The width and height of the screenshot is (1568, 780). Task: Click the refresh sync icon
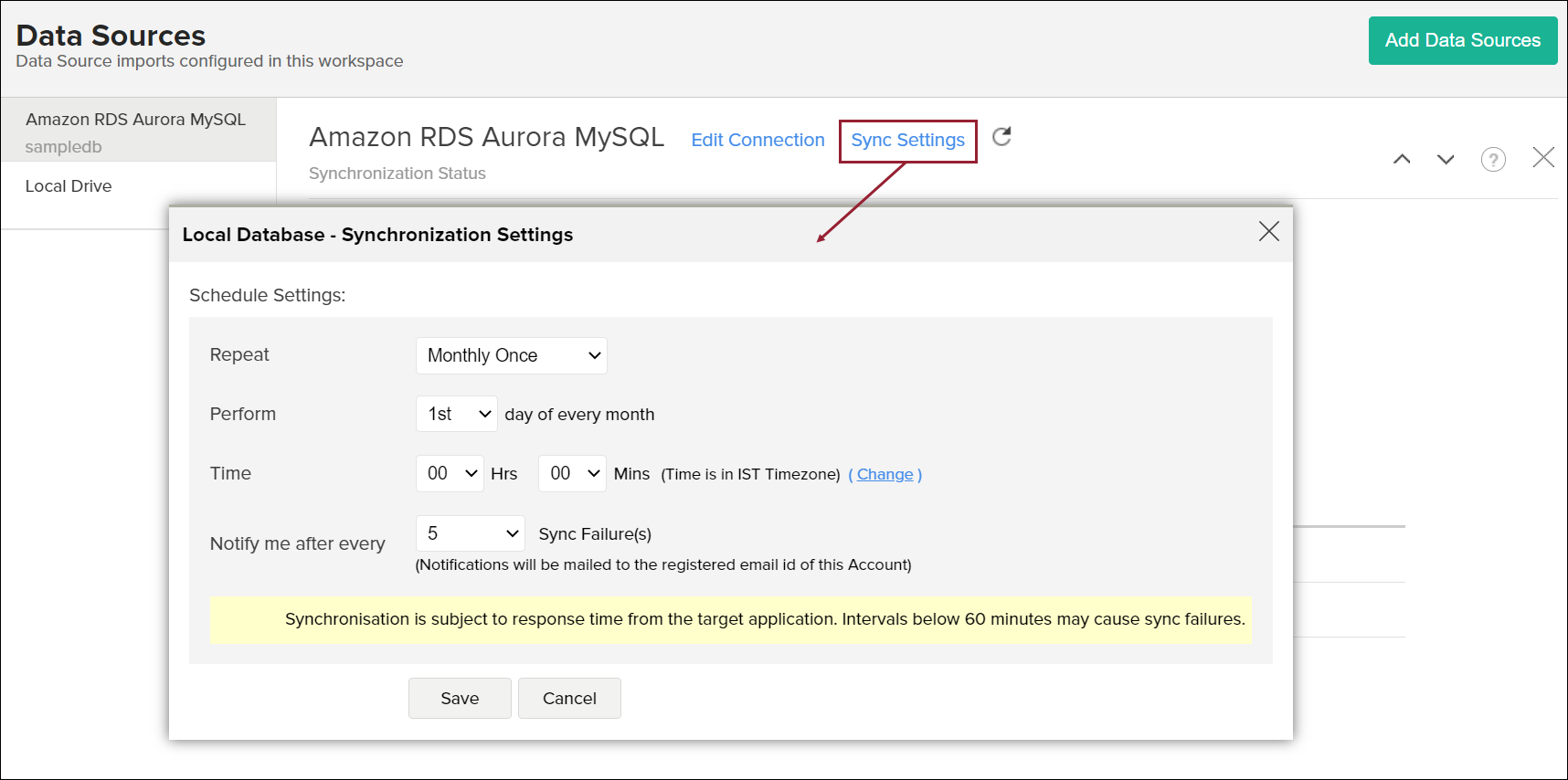(1001, 137)
